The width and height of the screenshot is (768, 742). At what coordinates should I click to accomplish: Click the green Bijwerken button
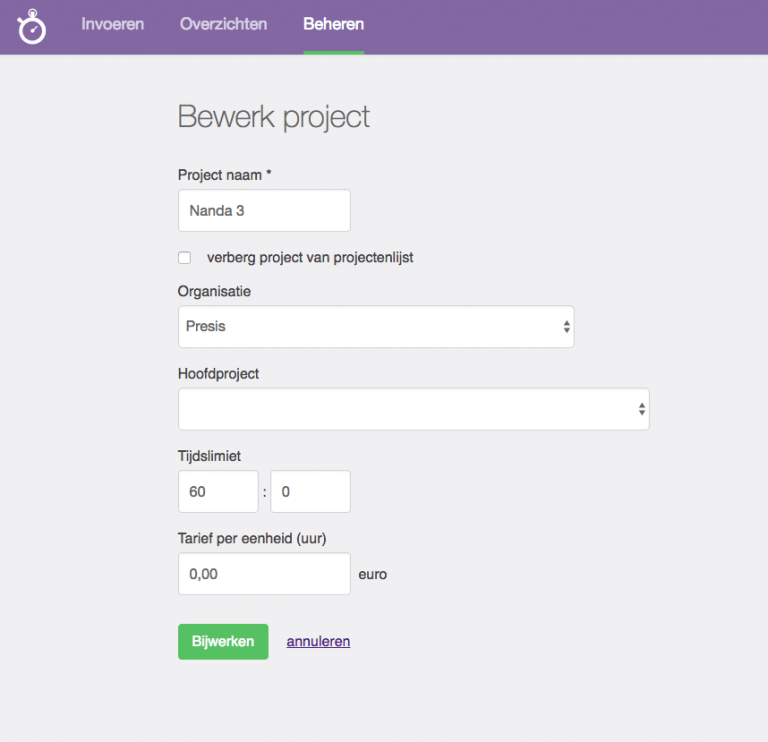pyautogui.click(x=223, y=642)
